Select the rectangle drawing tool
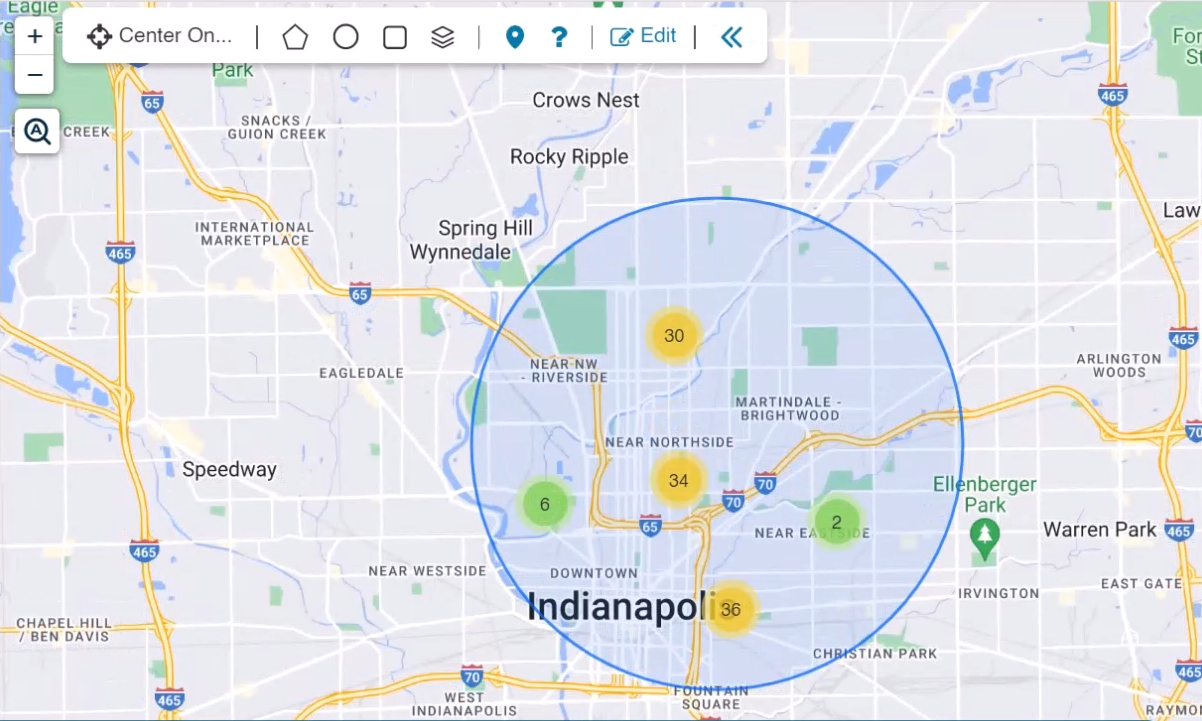The image size is (1202, 721). [x=395, y=37]
